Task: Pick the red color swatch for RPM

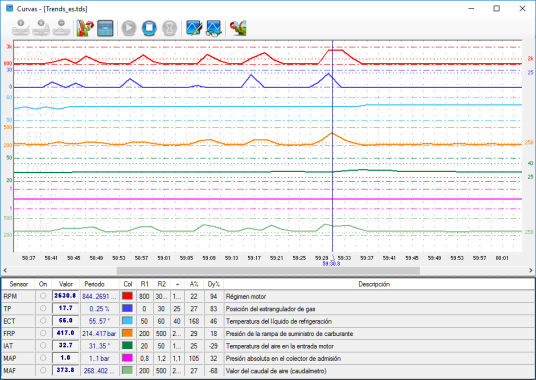Action: tap(128, 296)
